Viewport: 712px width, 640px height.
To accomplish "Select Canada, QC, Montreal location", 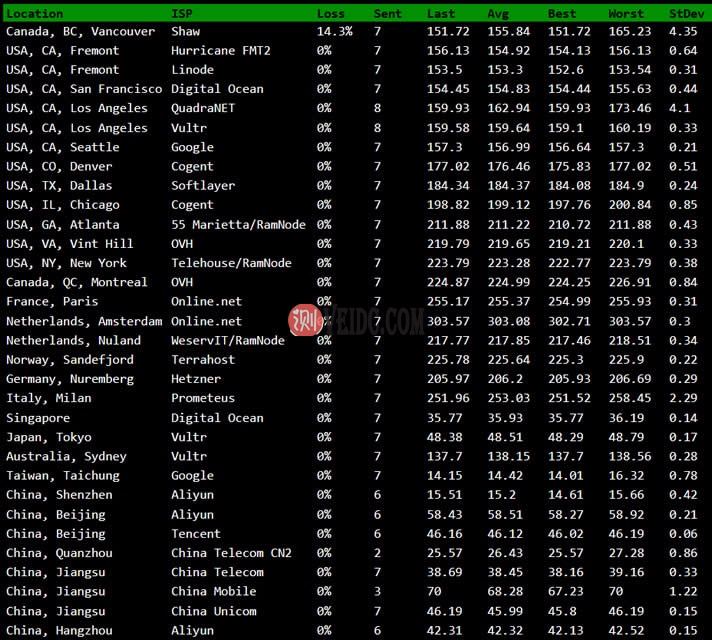I will point(77,282).
